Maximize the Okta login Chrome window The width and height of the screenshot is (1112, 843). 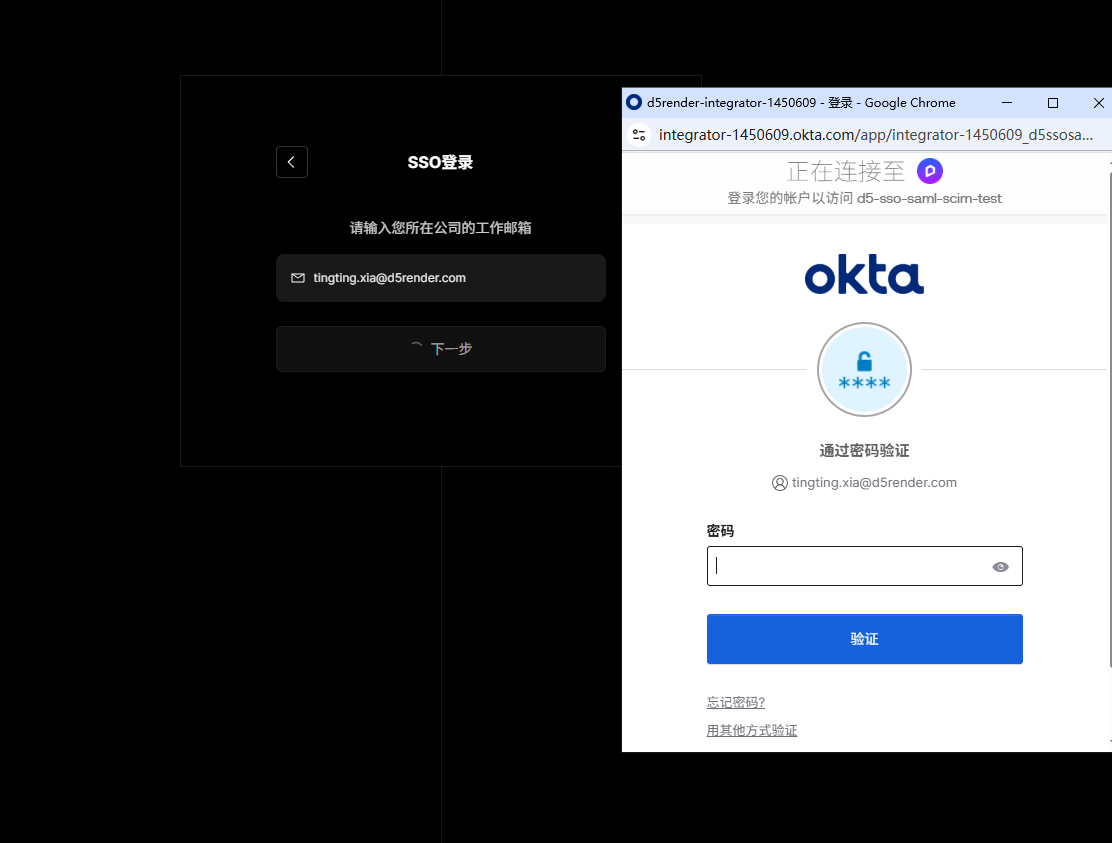1053,103
